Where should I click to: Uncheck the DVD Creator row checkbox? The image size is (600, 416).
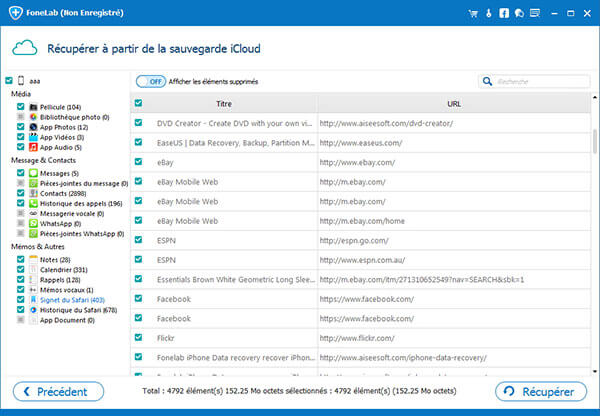139,122
